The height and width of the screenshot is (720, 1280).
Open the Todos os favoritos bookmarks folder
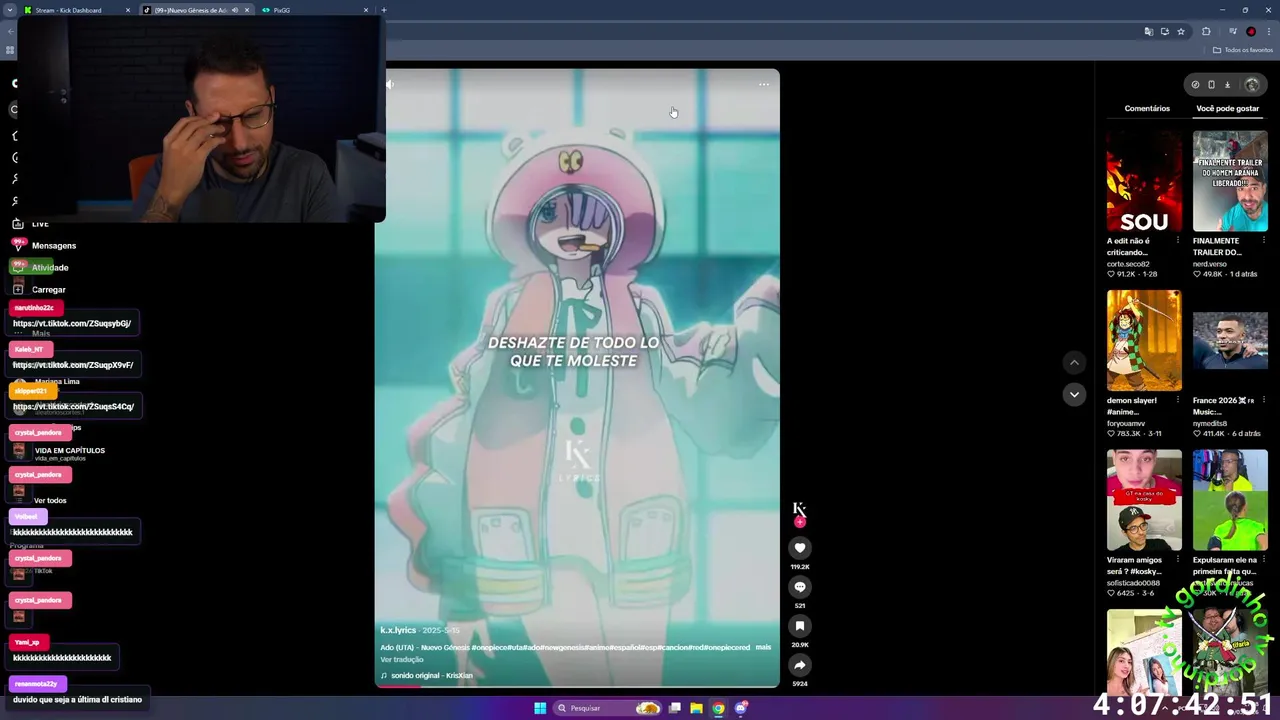coord(1243,50)
